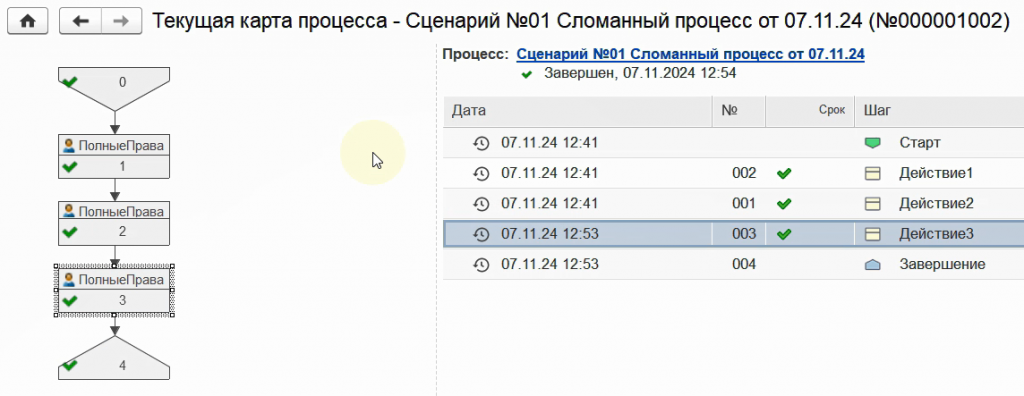
Task: Navigate forward with the right arrow
Action: point(121,21)
